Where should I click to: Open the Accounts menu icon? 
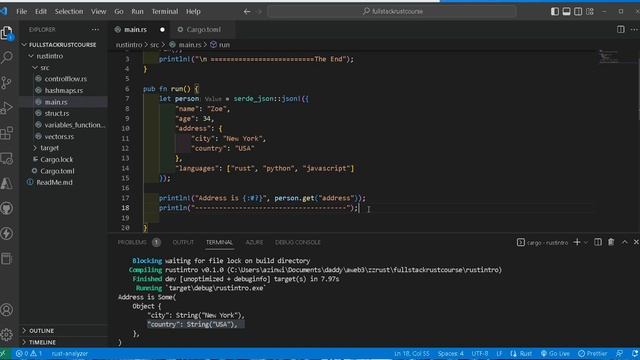(x=7, y=310)
